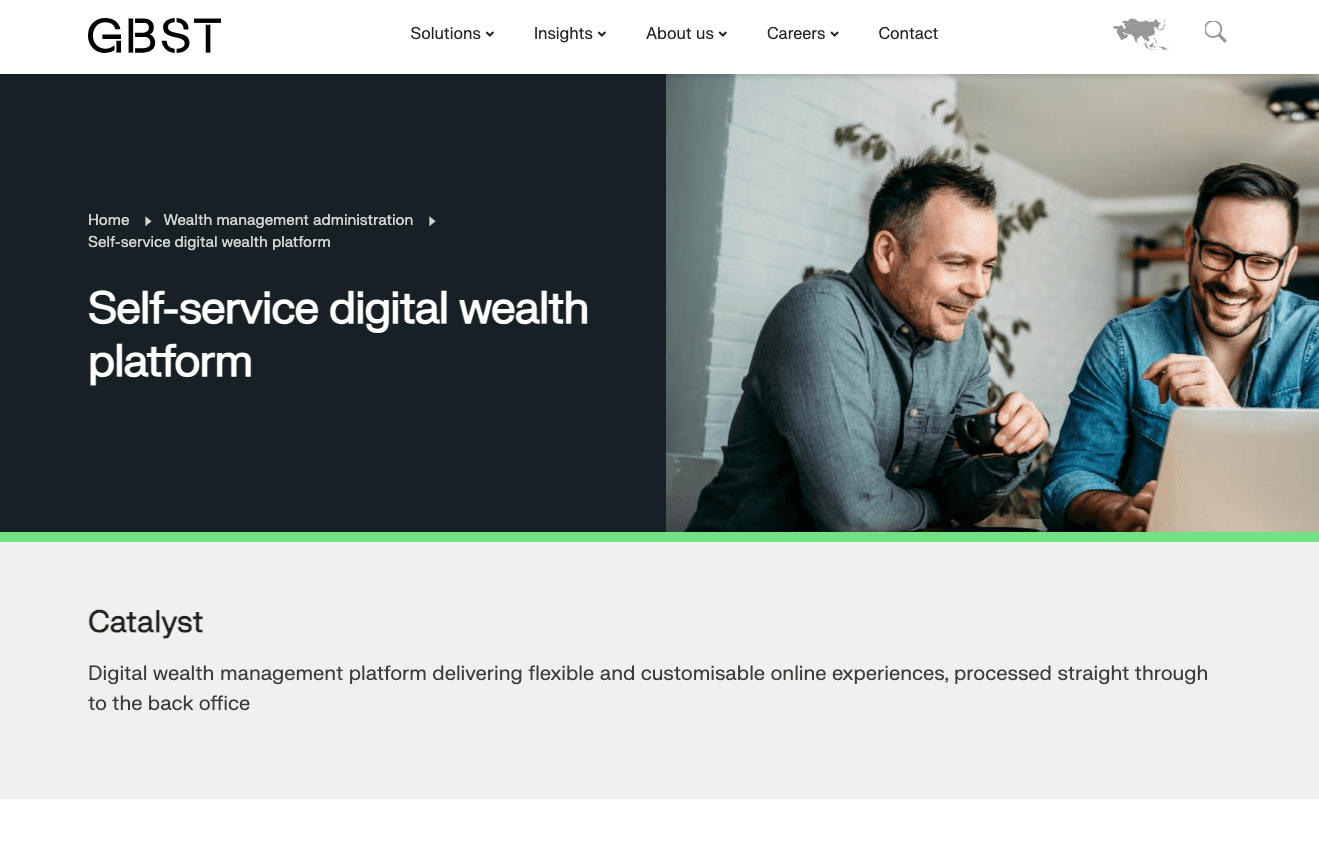Click the arrow after Home breadcrumb
The image size is (1319, 862).
coord(147,221)
